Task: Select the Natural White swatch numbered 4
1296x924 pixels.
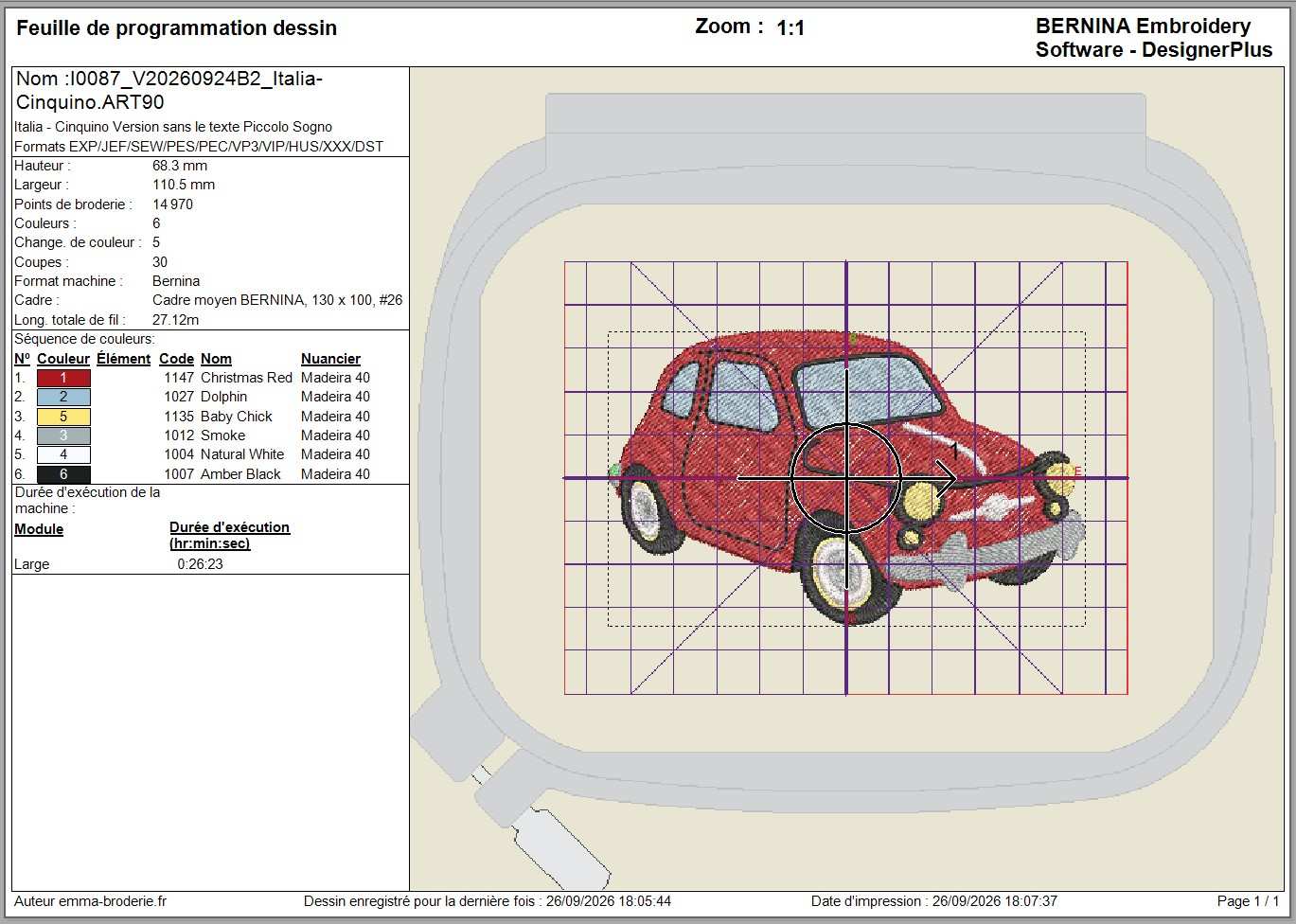Action: click(x=63, y=454)
